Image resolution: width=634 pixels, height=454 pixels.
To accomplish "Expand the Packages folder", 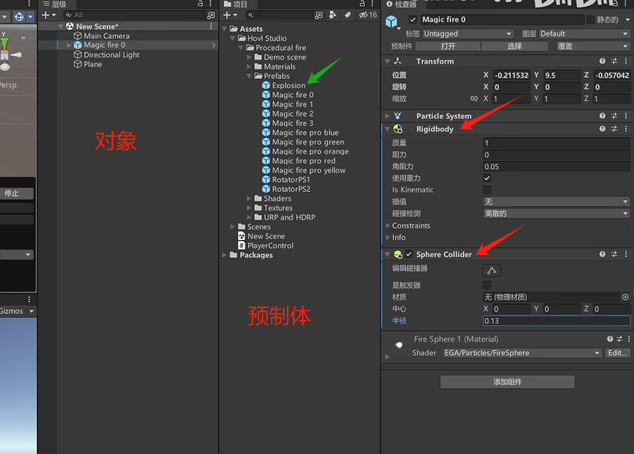I will pyautogui.click(x=224, y=255).
